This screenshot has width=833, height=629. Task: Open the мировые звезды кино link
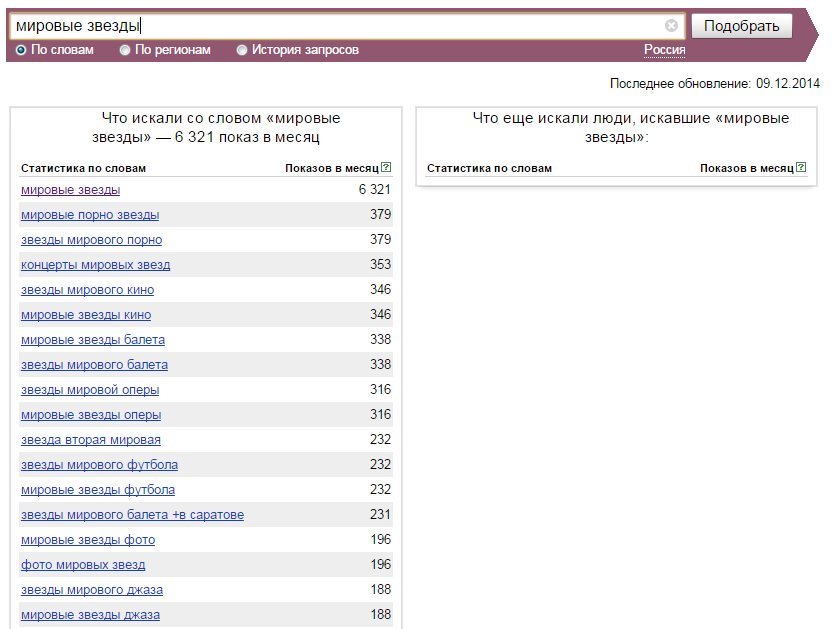click(86, 314)
